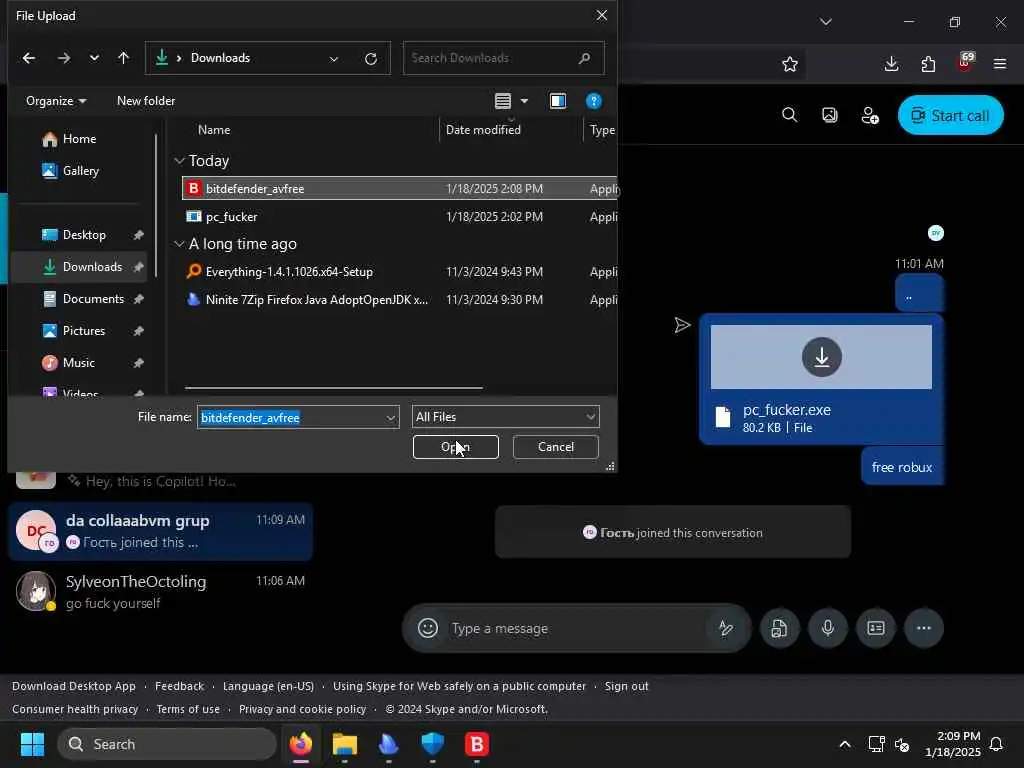Screen dimensions: 1024x768
Task: Close the File Upload dialog
Action: click(601, 15)
